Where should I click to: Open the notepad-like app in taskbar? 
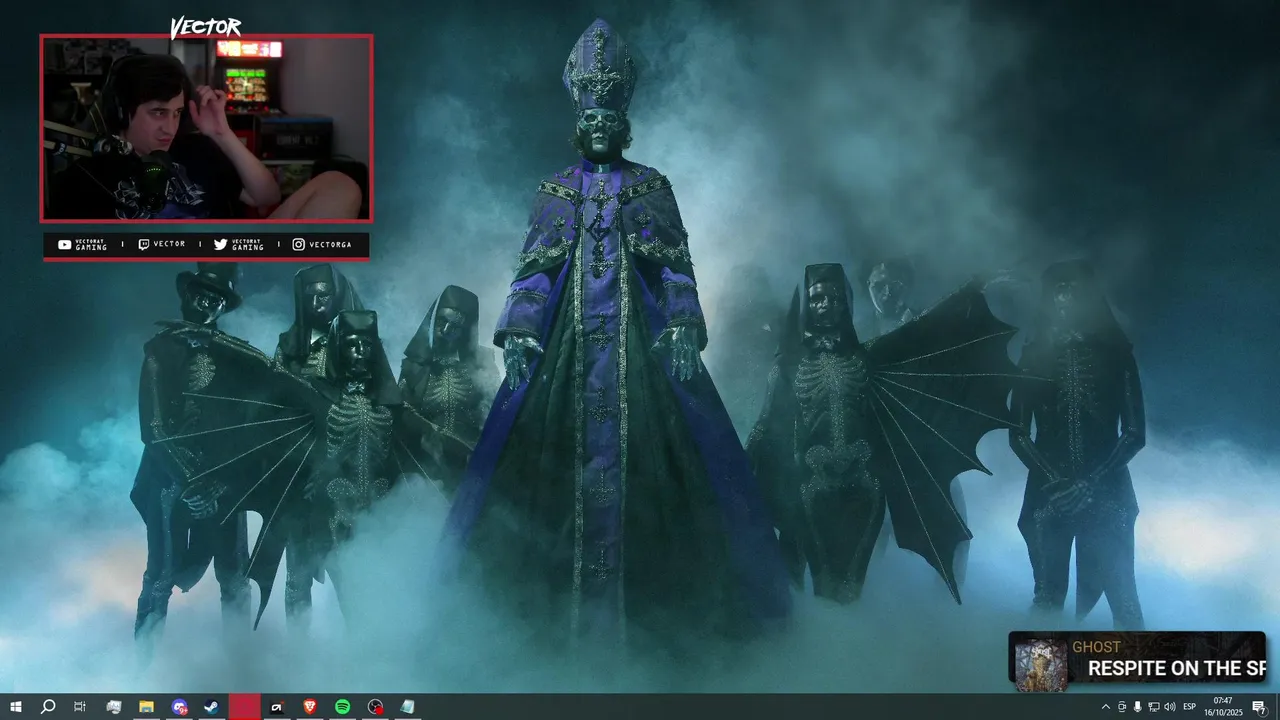407,707
